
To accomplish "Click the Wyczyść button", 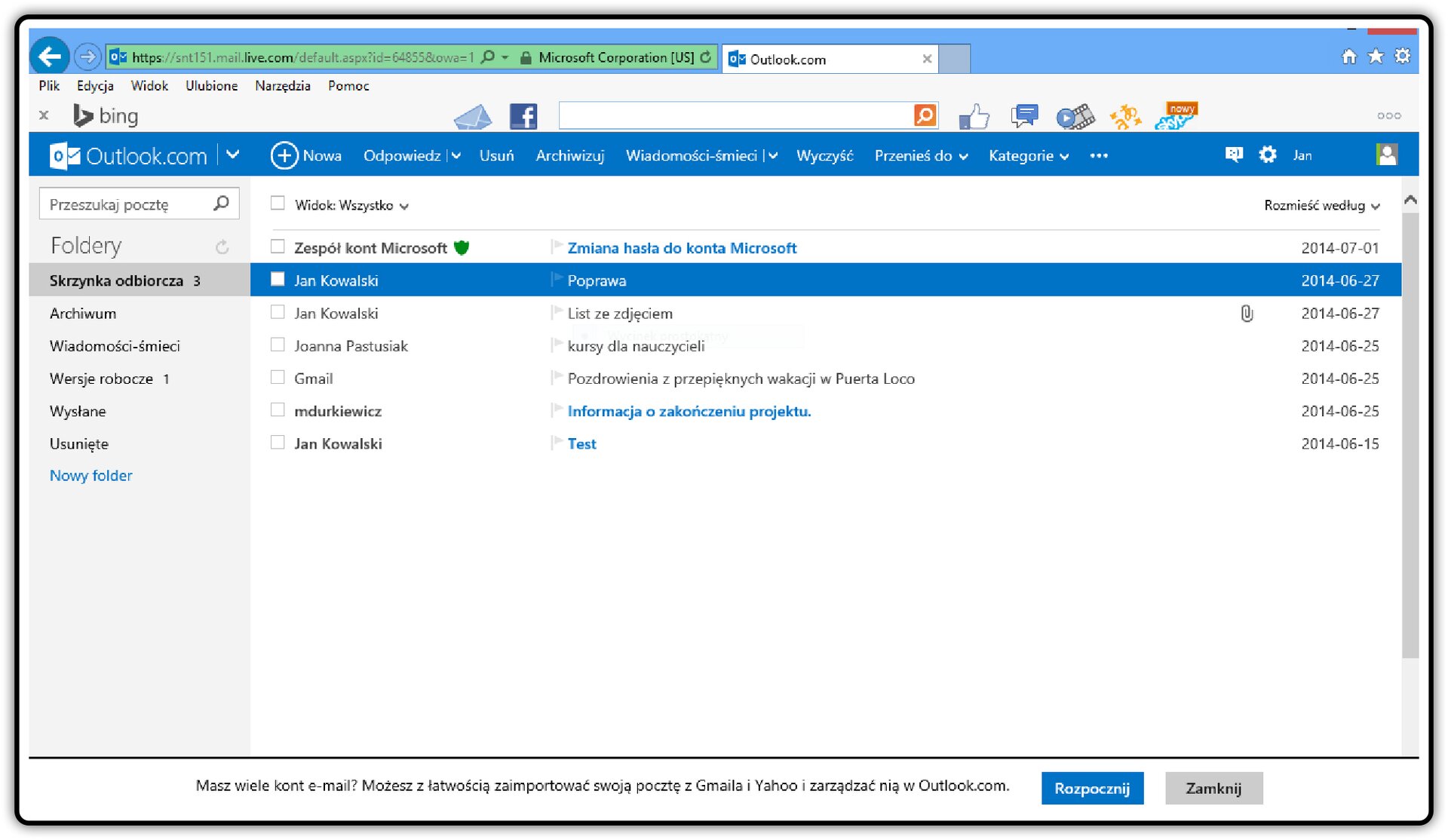I will [824, 155].
